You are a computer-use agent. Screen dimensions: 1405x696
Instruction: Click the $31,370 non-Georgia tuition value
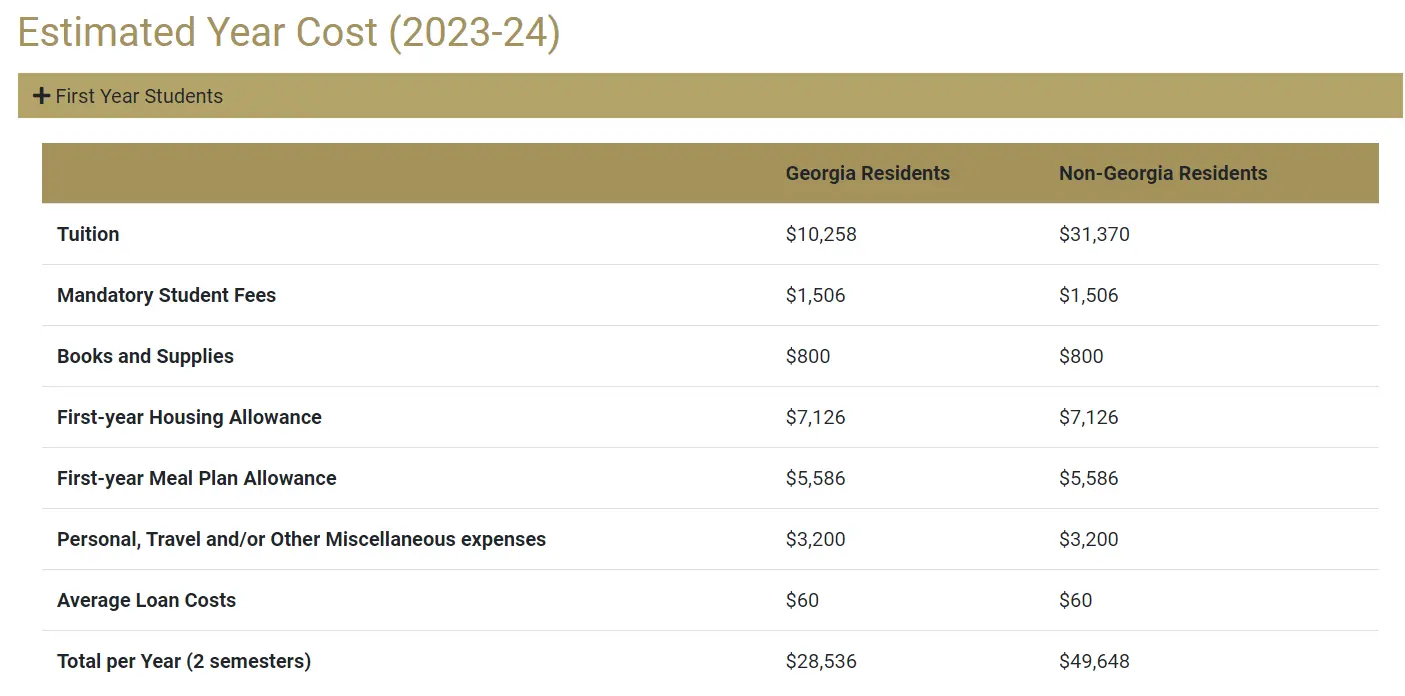(x=1094, y=234)
